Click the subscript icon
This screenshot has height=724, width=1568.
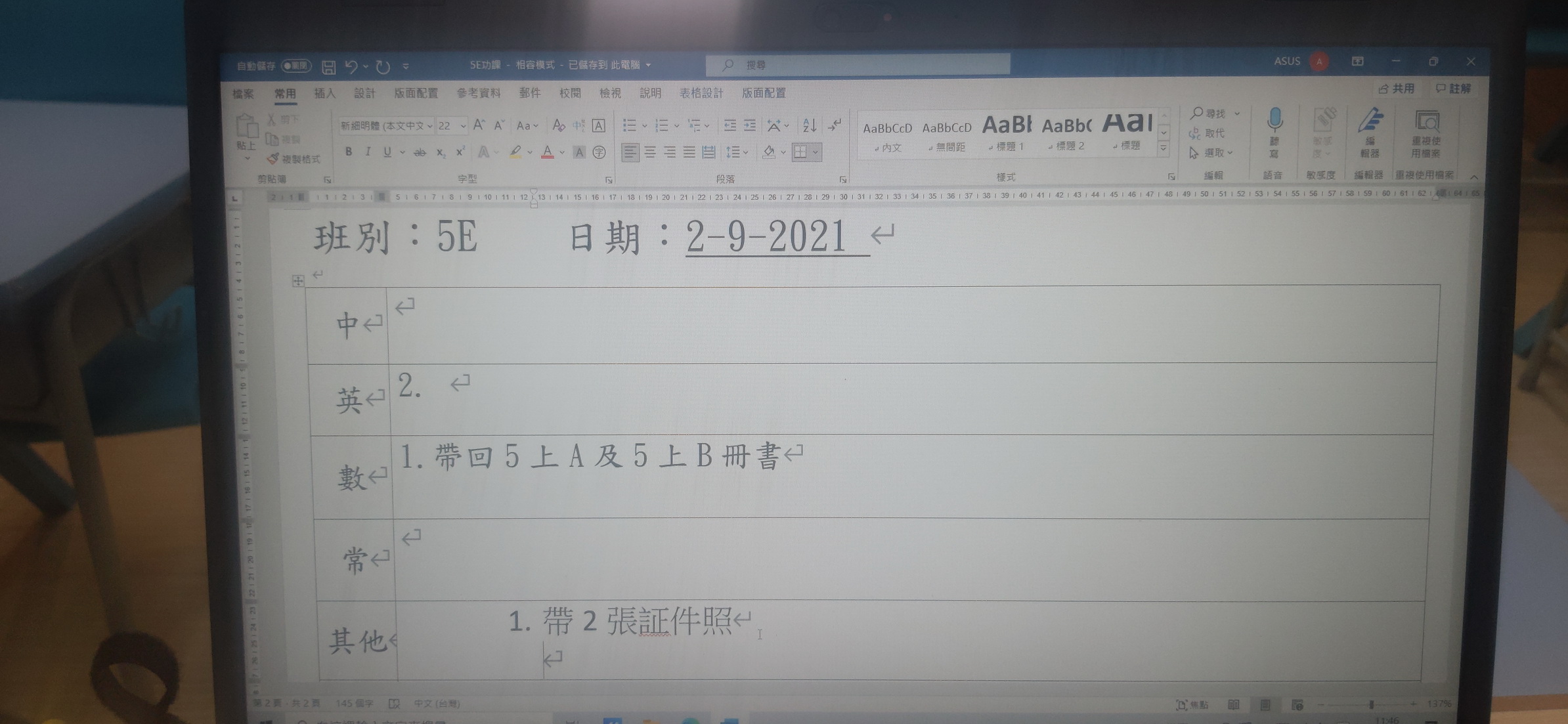pos(441,153)
